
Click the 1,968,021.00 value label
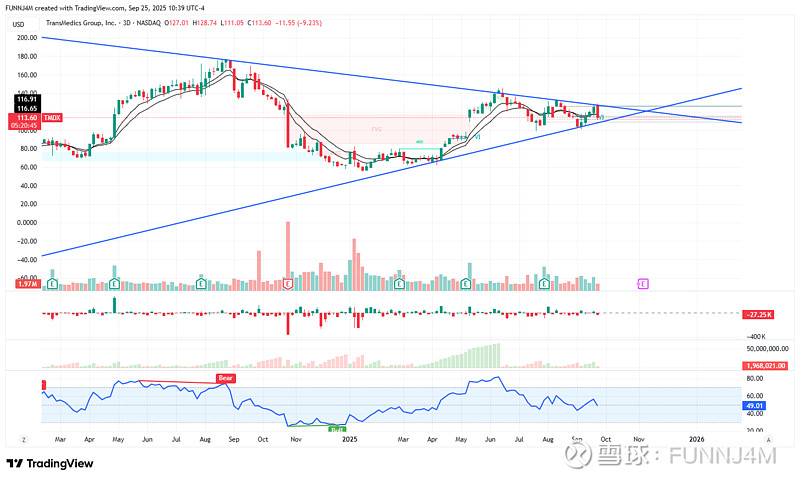pos(765,366)
